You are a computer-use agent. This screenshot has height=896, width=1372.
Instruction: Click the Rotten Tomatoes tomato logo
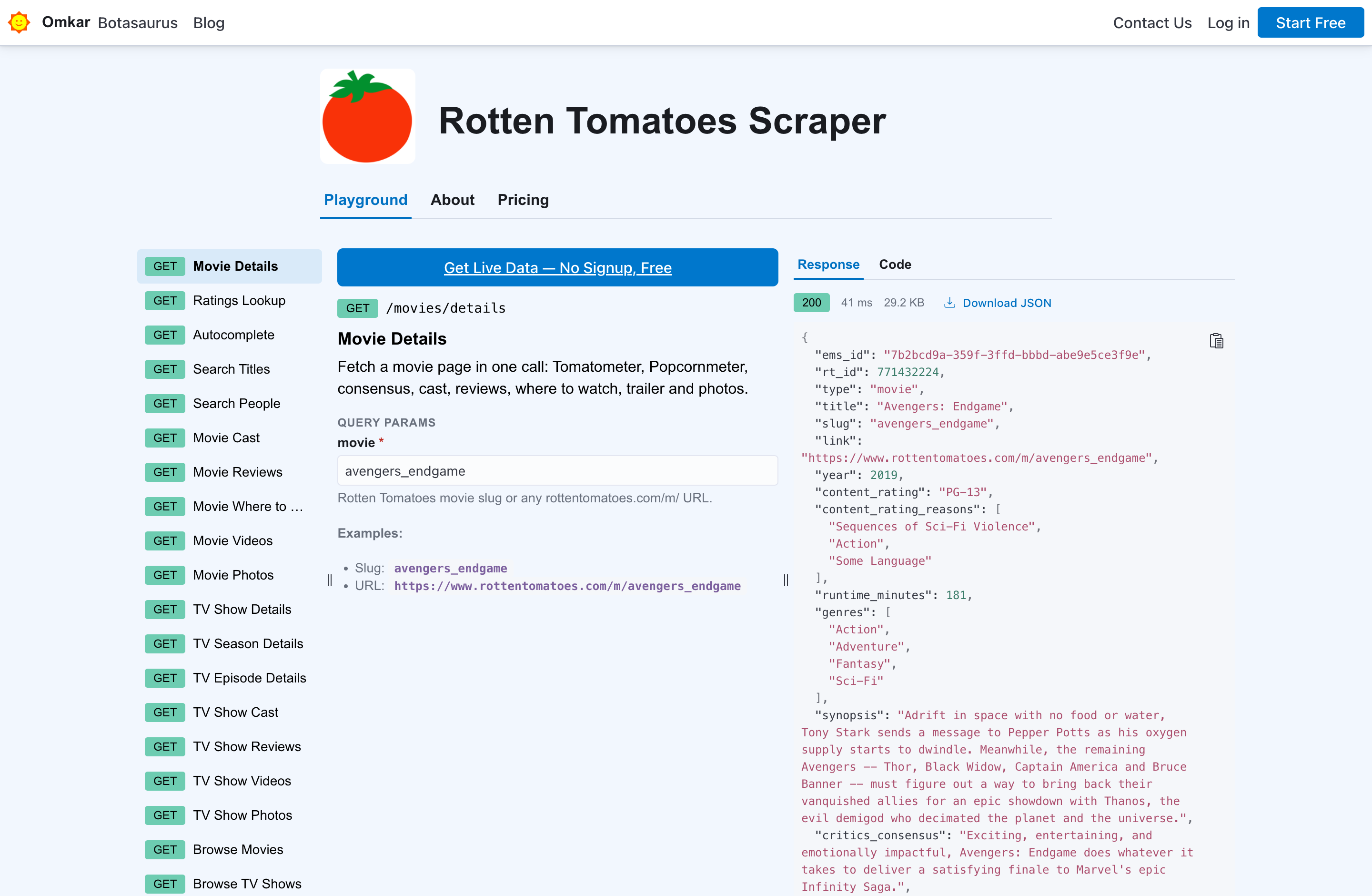tap(367, 116)
